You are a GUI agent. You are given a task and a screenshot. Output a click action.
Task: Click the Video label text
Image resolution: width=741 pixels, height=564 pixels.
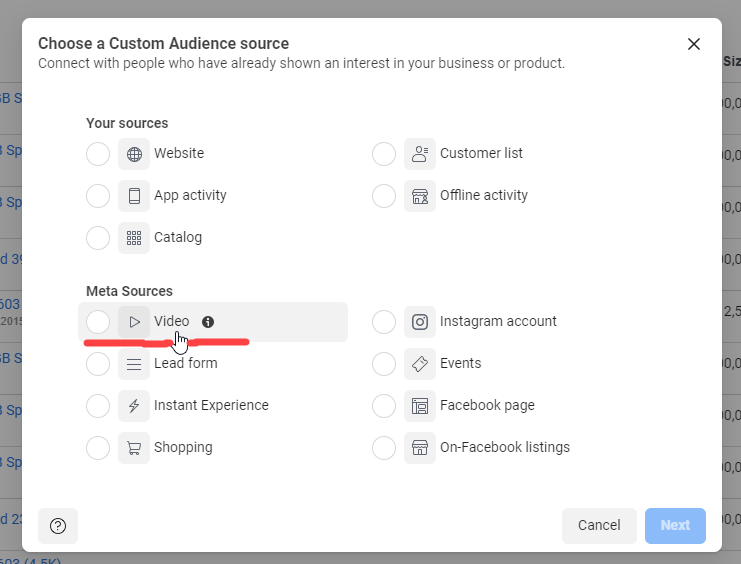point(172,321)
